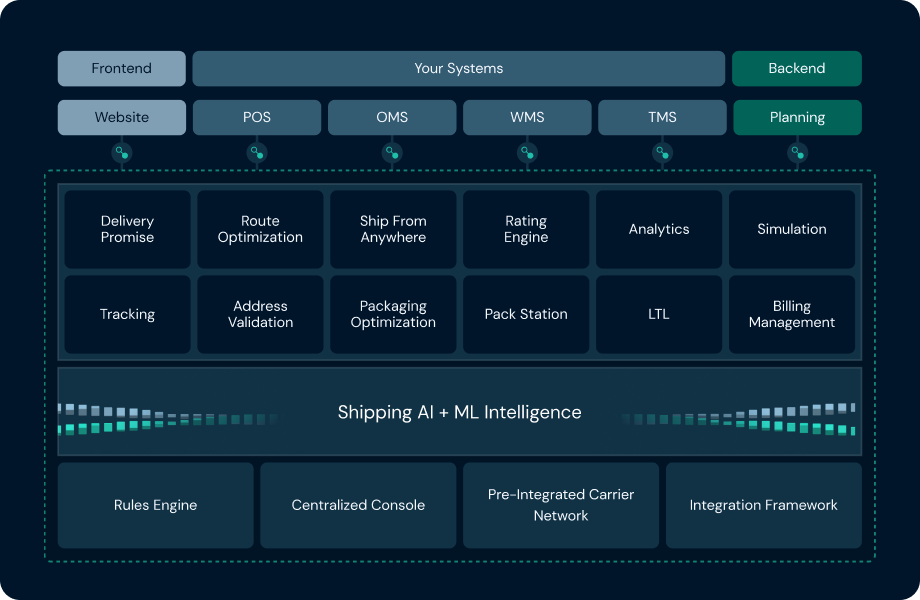This screenshot has height=600, width=920.
Task: Select the Tracking tile
Action: [x=127, y=314]
